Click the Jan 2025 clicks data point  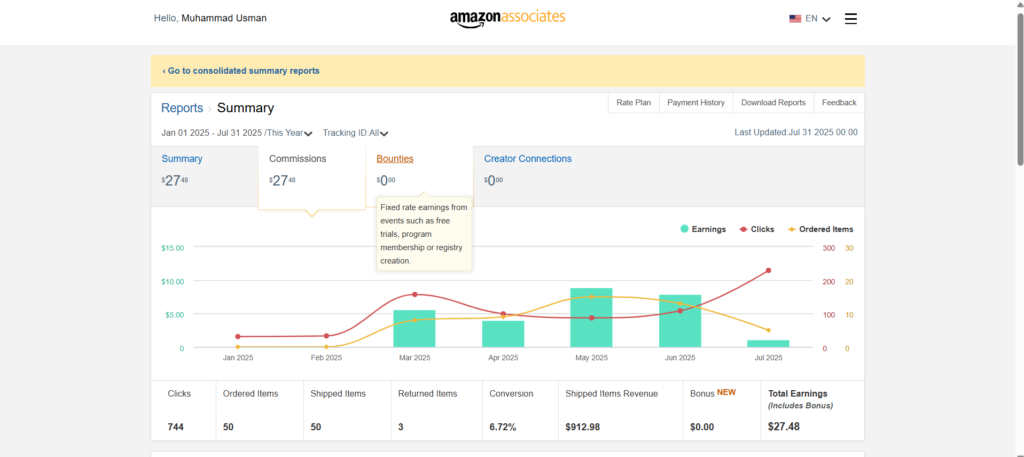pyautogui.click(x=238, y=337)
